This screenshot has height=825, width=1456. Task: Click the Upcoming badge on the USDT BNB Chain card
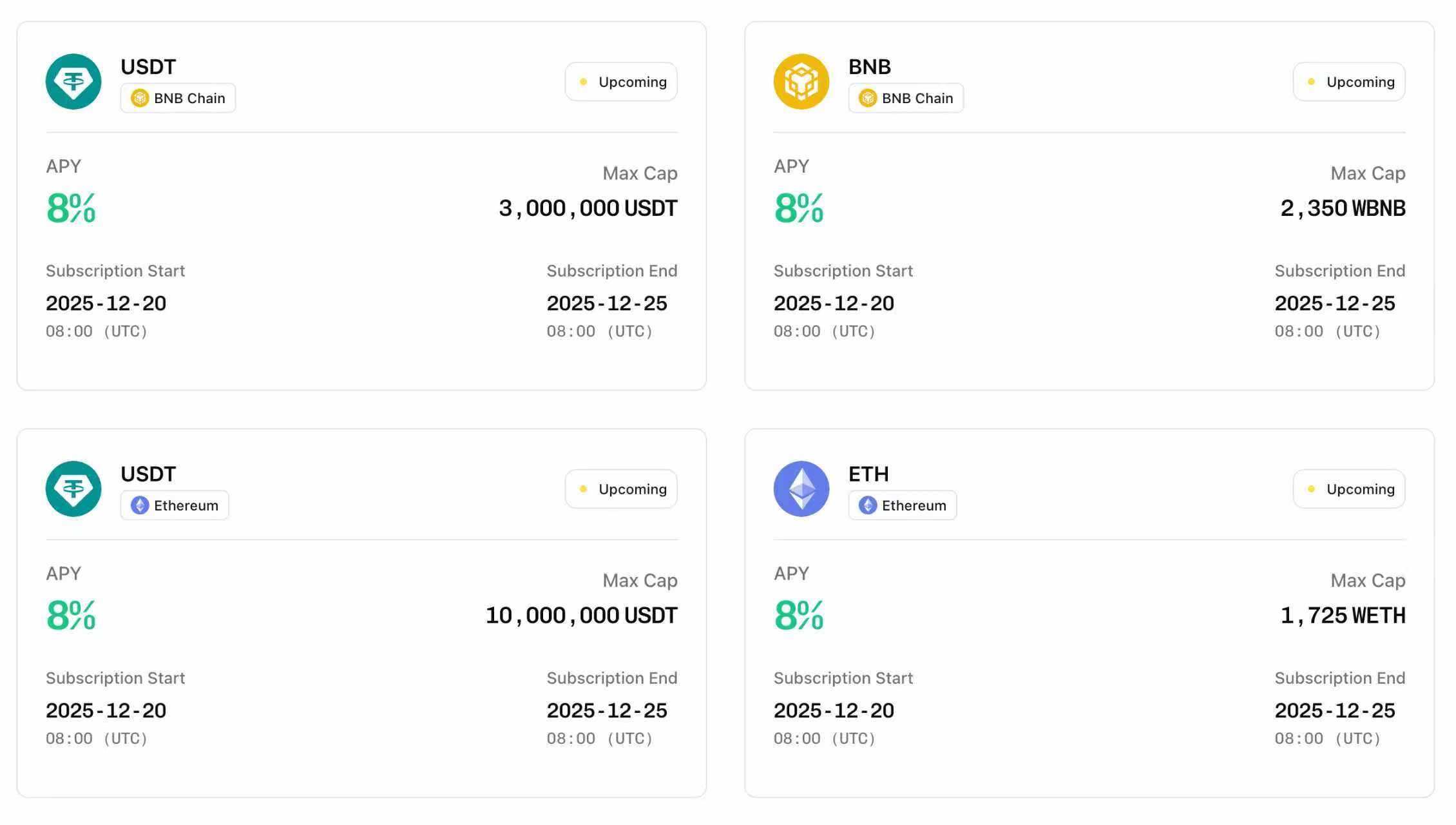point(621,82)
